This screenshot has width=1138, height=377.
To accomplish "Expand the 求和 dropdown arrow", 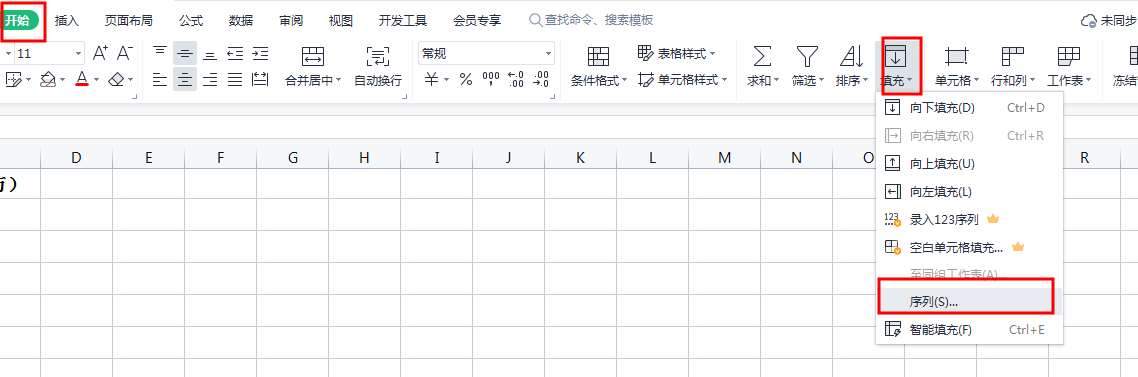I will (x=776, y=81).
